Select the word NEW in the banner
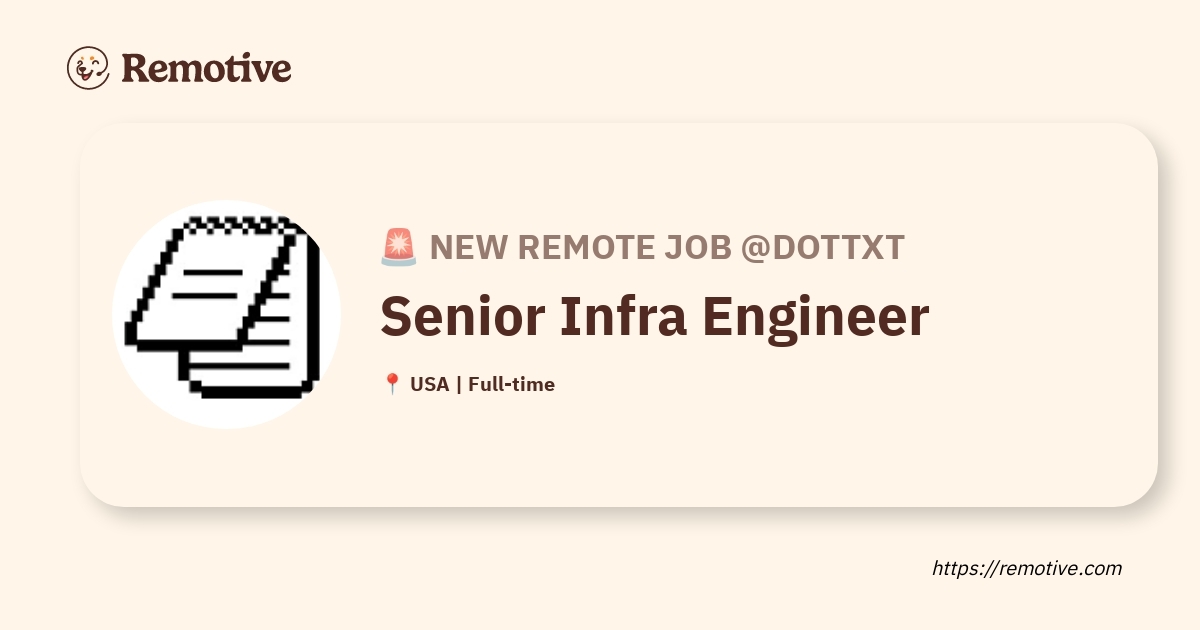Screen dimensions: 1200x630 click(x=466, y=247)
